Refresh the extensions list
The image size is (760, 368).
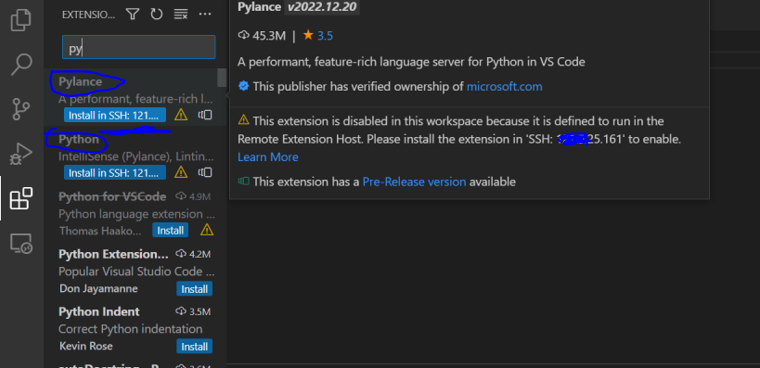click(x=156, y=15)
